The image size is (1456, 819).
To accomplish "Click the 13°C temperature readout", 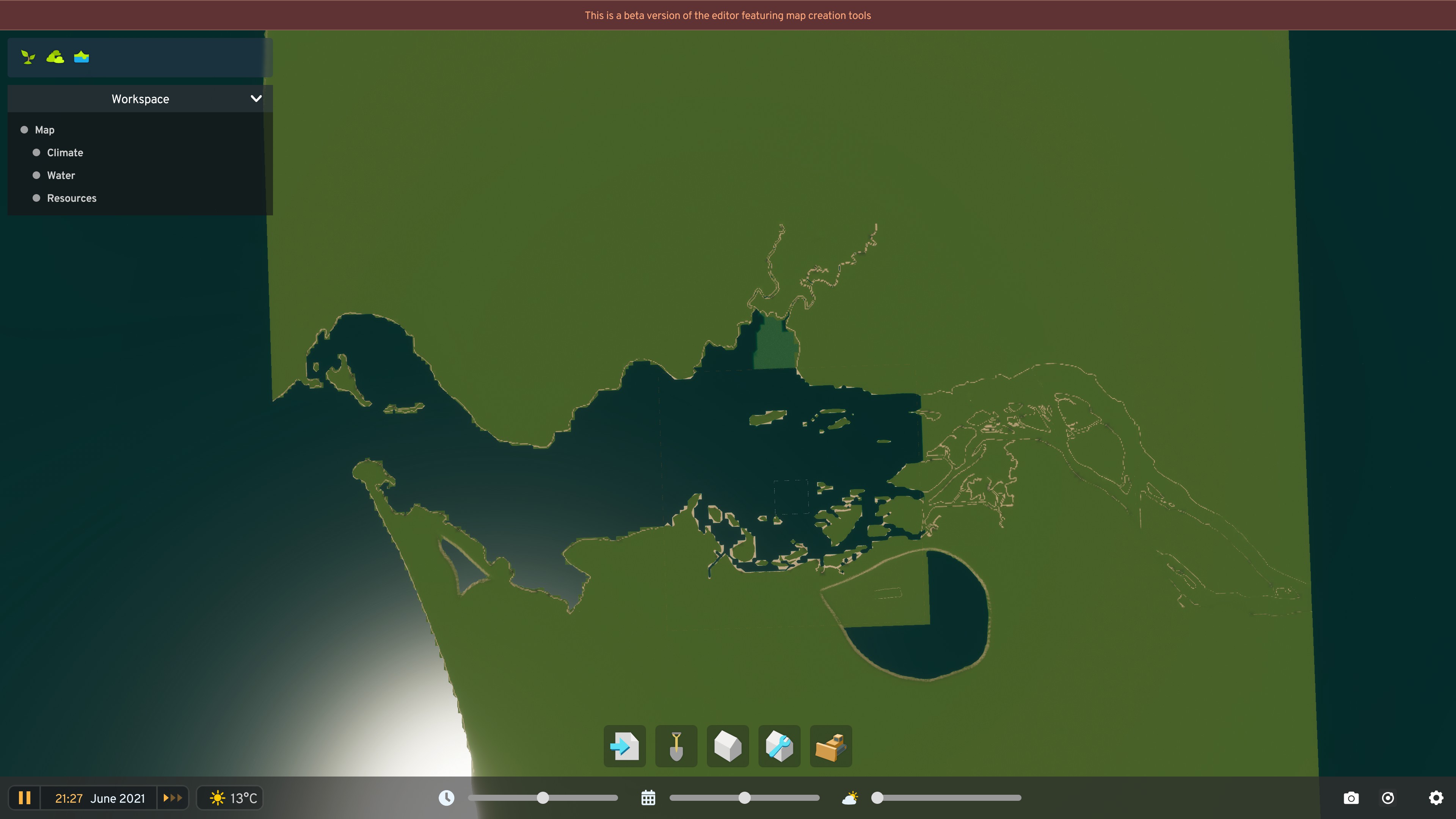I will point(243,799).
